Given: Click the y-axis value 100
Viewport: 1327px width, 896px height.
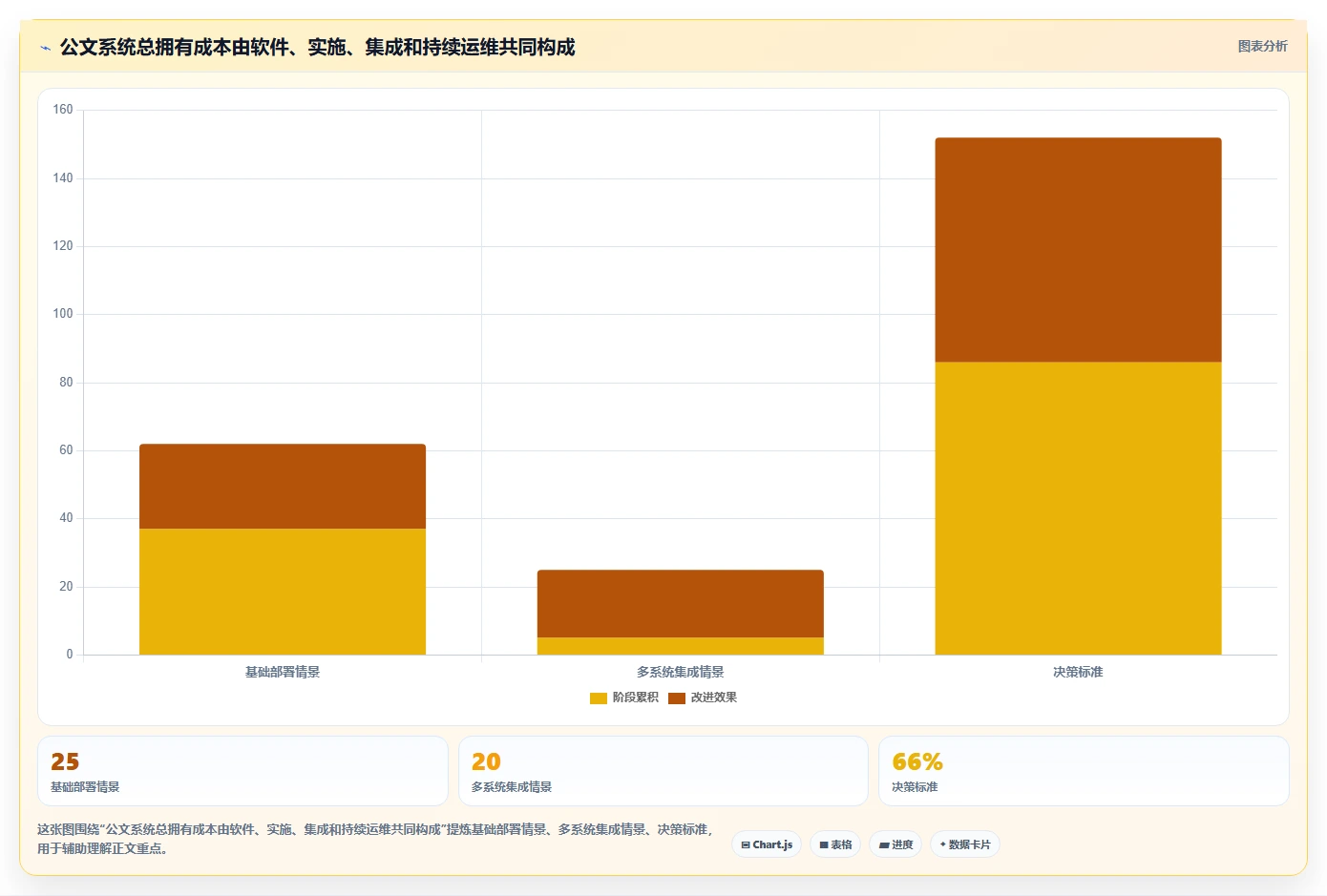Looking at the screenshot, I should pyautogui.click(x=63, y=314).
